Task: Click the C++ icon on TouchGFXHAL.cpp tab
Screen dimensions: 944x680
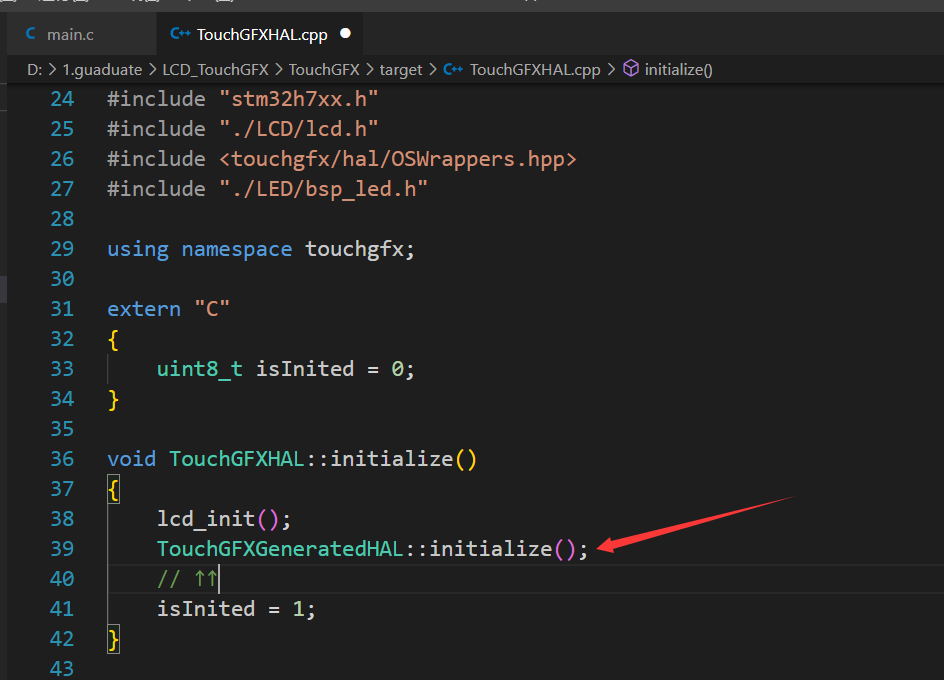Action: click(180, 34)
